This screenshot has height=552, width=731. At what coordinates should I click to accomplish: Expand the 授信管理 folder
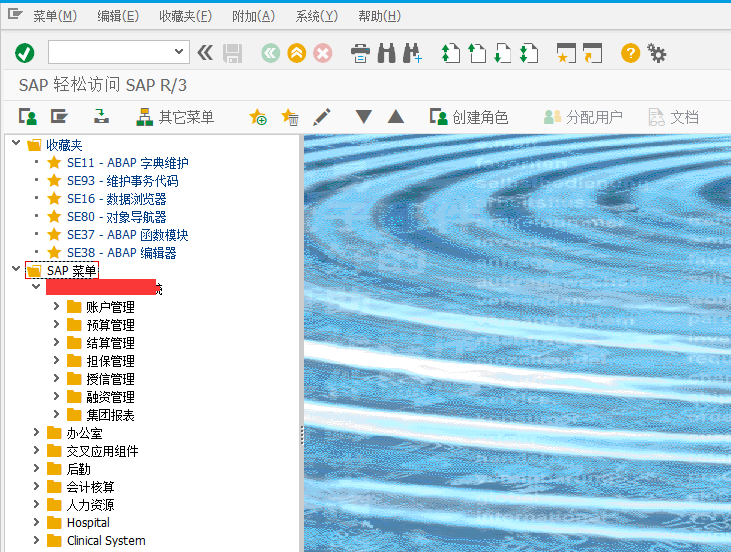[x=56, y=378]
